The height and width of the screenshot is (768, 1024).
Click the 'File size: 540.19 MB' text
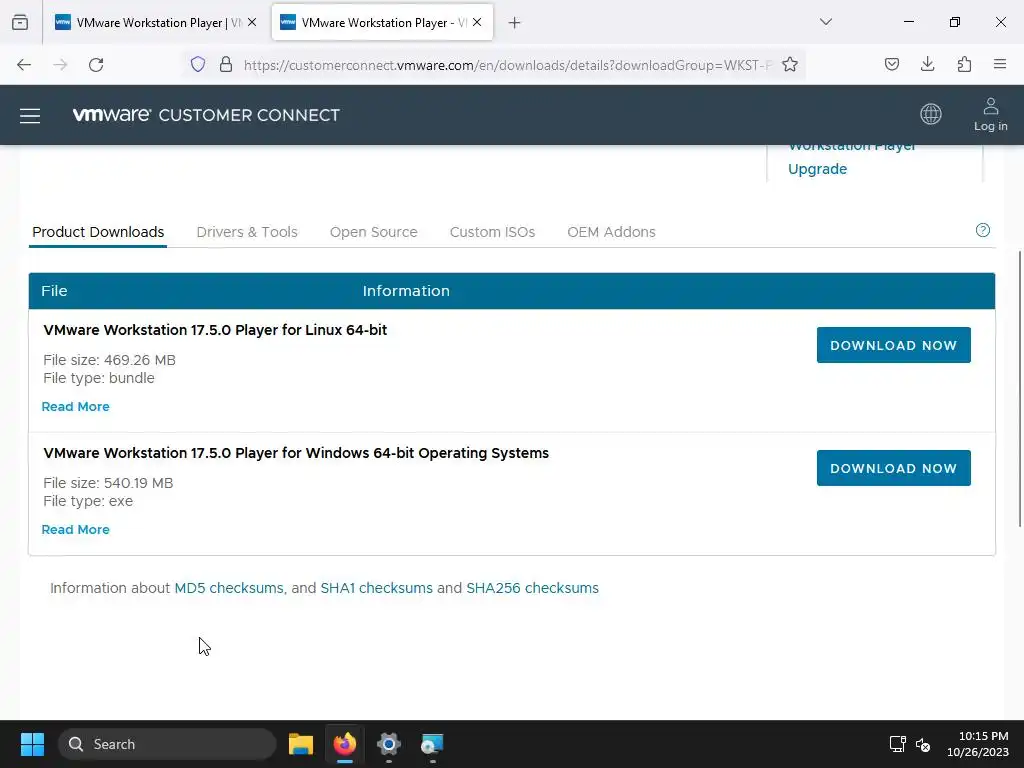pos(108,483)
